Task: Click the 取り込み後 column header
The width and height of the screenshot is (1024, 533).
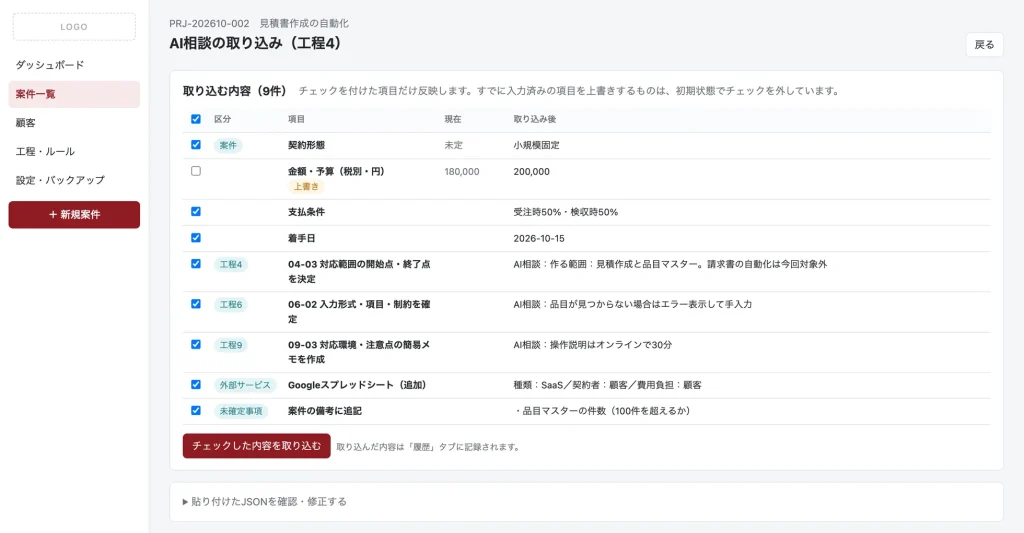Action: [535, 120]
